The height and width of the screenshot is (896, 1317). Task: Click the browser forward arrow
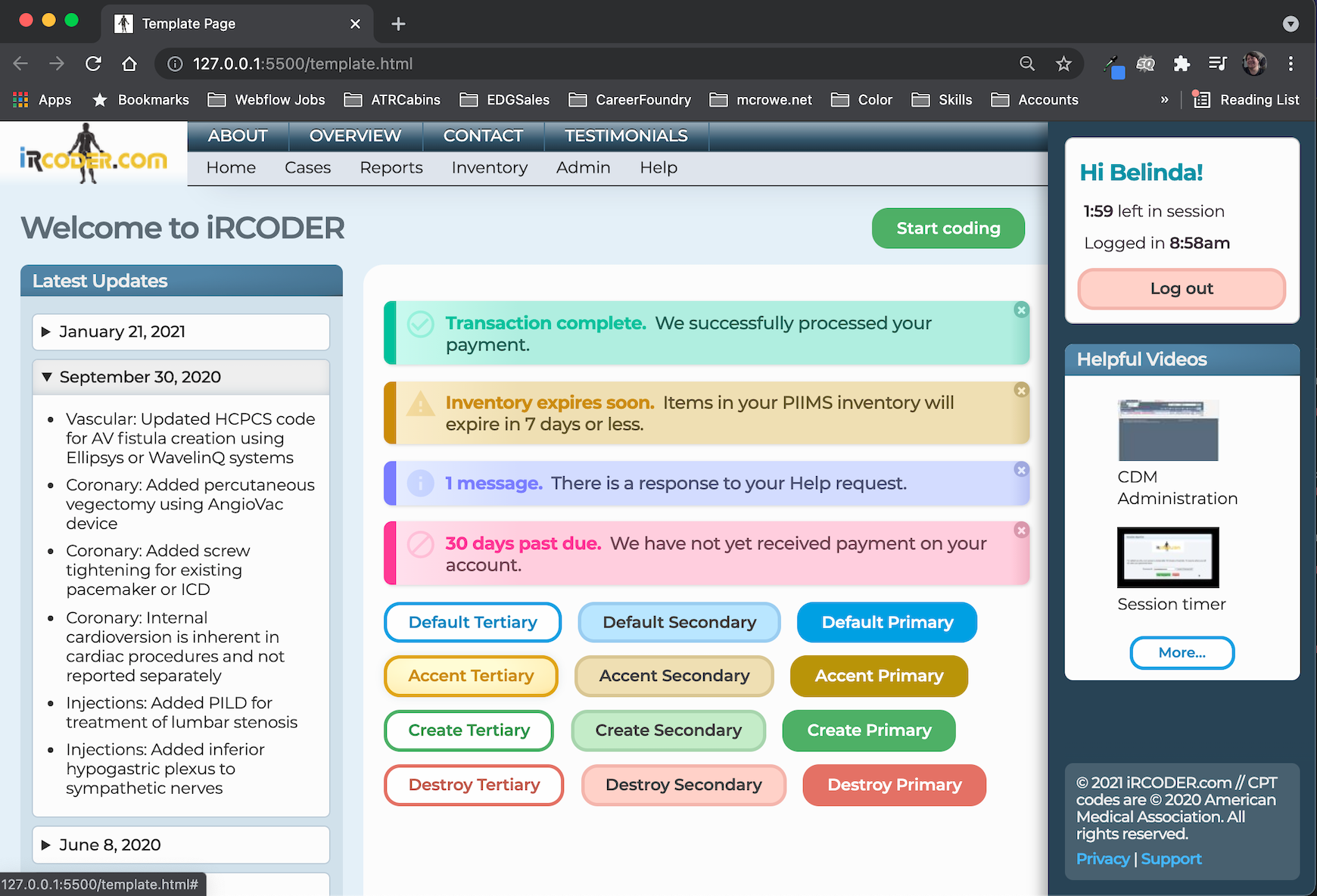pyautogui.click(x=57, y=64)
